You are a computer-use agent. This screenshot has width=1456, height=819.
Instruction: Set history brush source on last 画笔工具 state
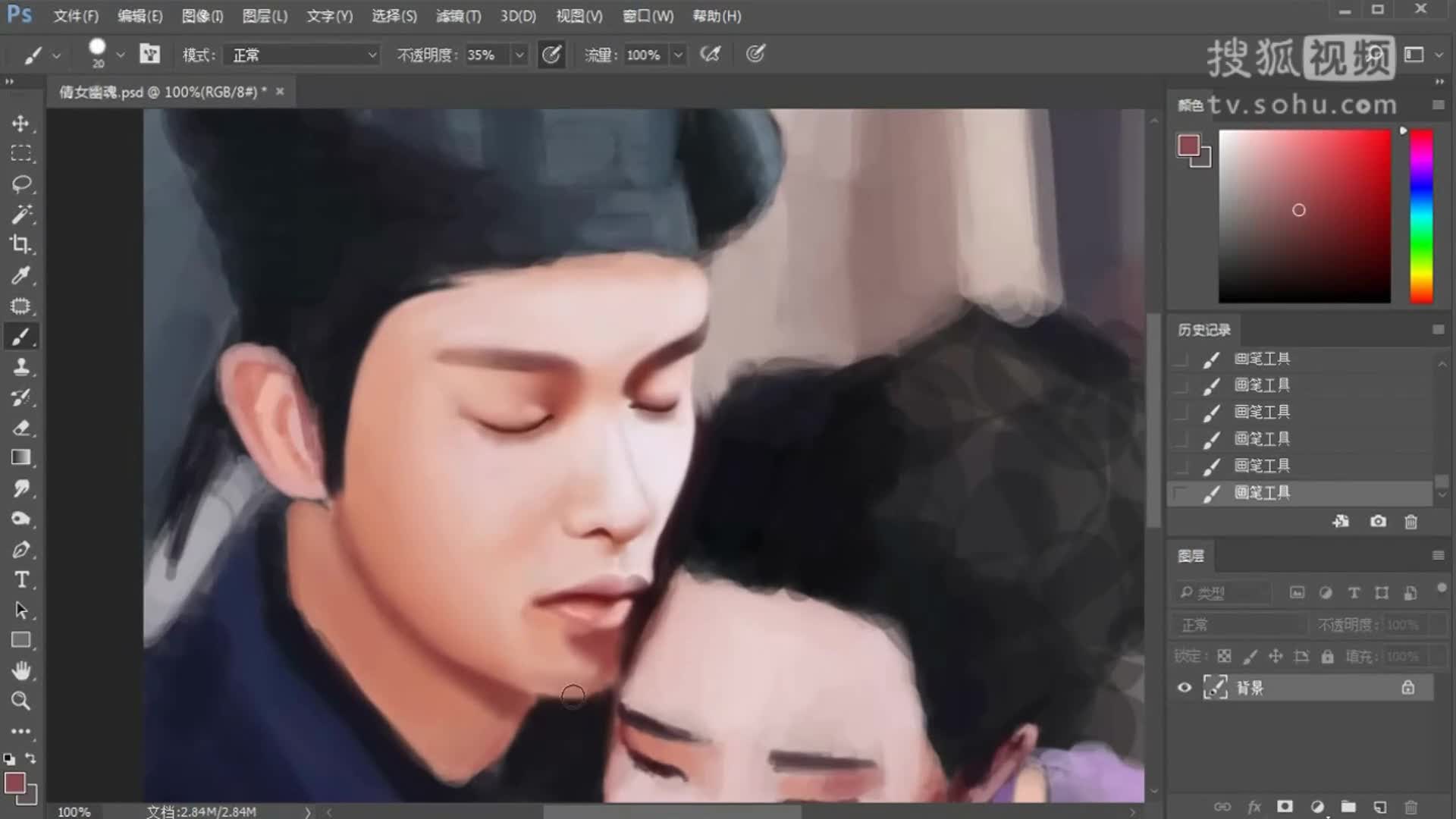(x=1181, y=494)
